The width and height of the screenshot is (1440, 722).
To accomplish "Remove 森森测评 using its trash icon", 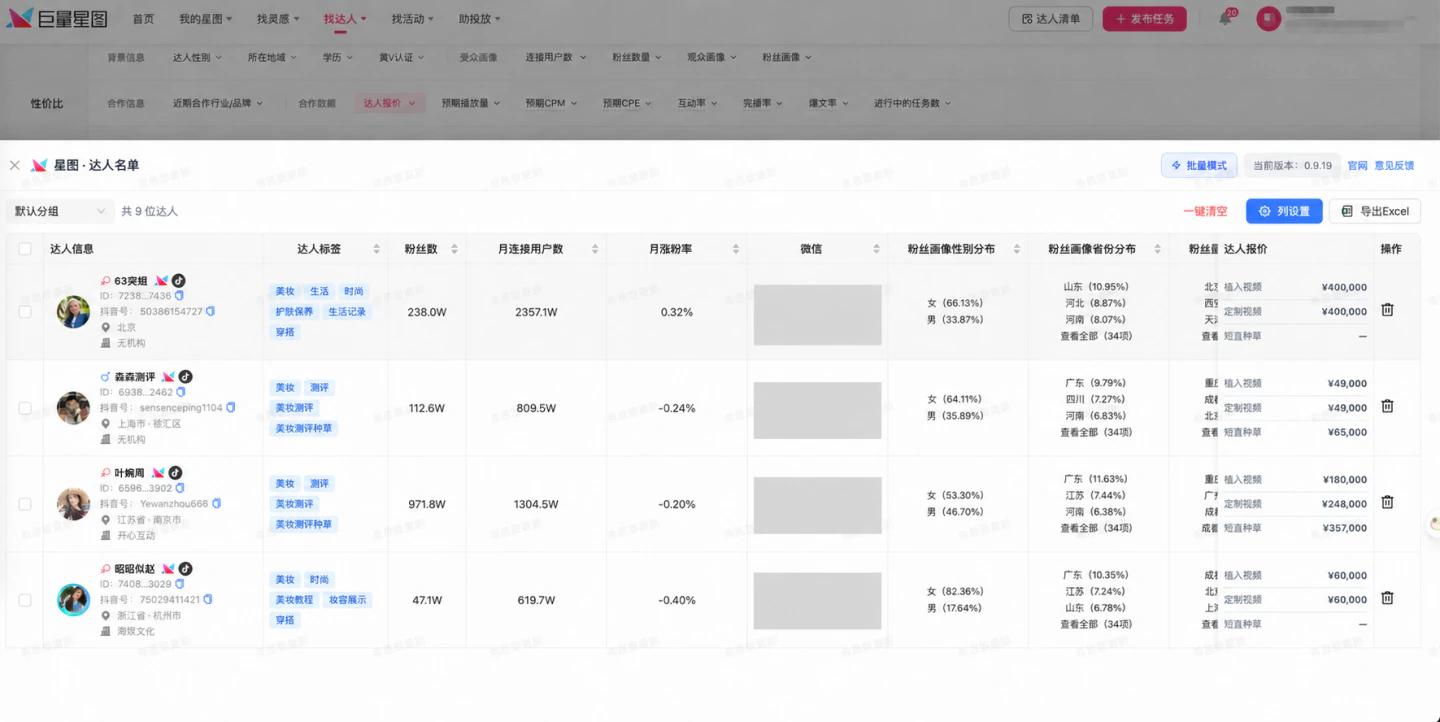I will (1387, 406).
